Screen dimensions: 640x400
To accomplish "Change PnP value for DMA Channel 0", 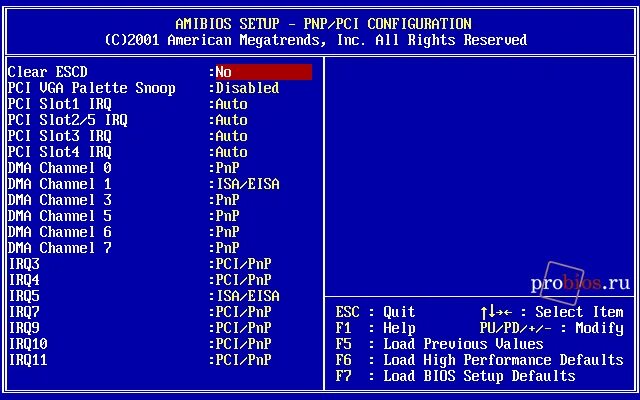I will [227, 168].
